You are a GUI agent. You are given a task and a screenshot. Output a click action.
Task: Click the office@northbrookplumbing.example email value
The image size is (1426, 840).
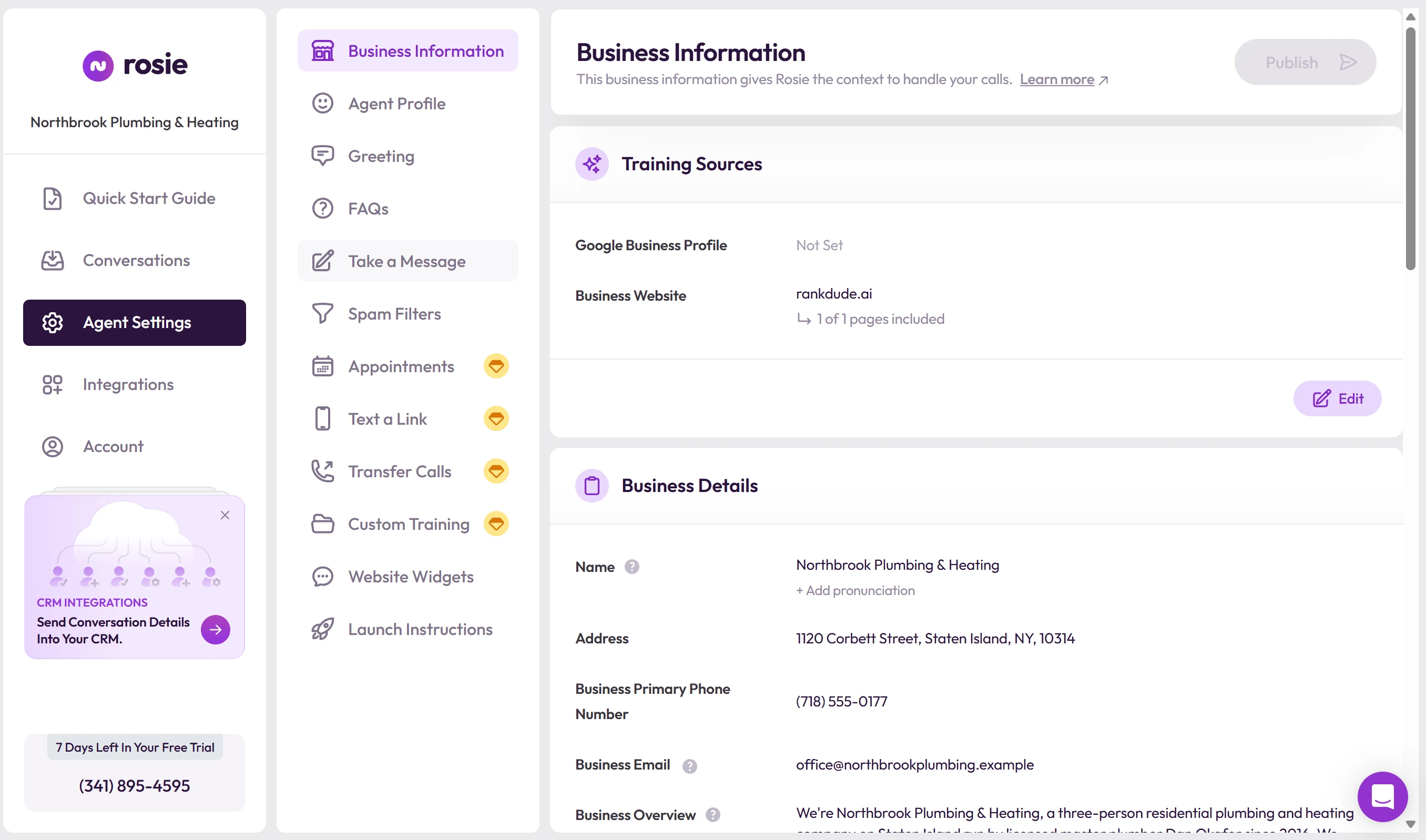click(x=914, y=765)
